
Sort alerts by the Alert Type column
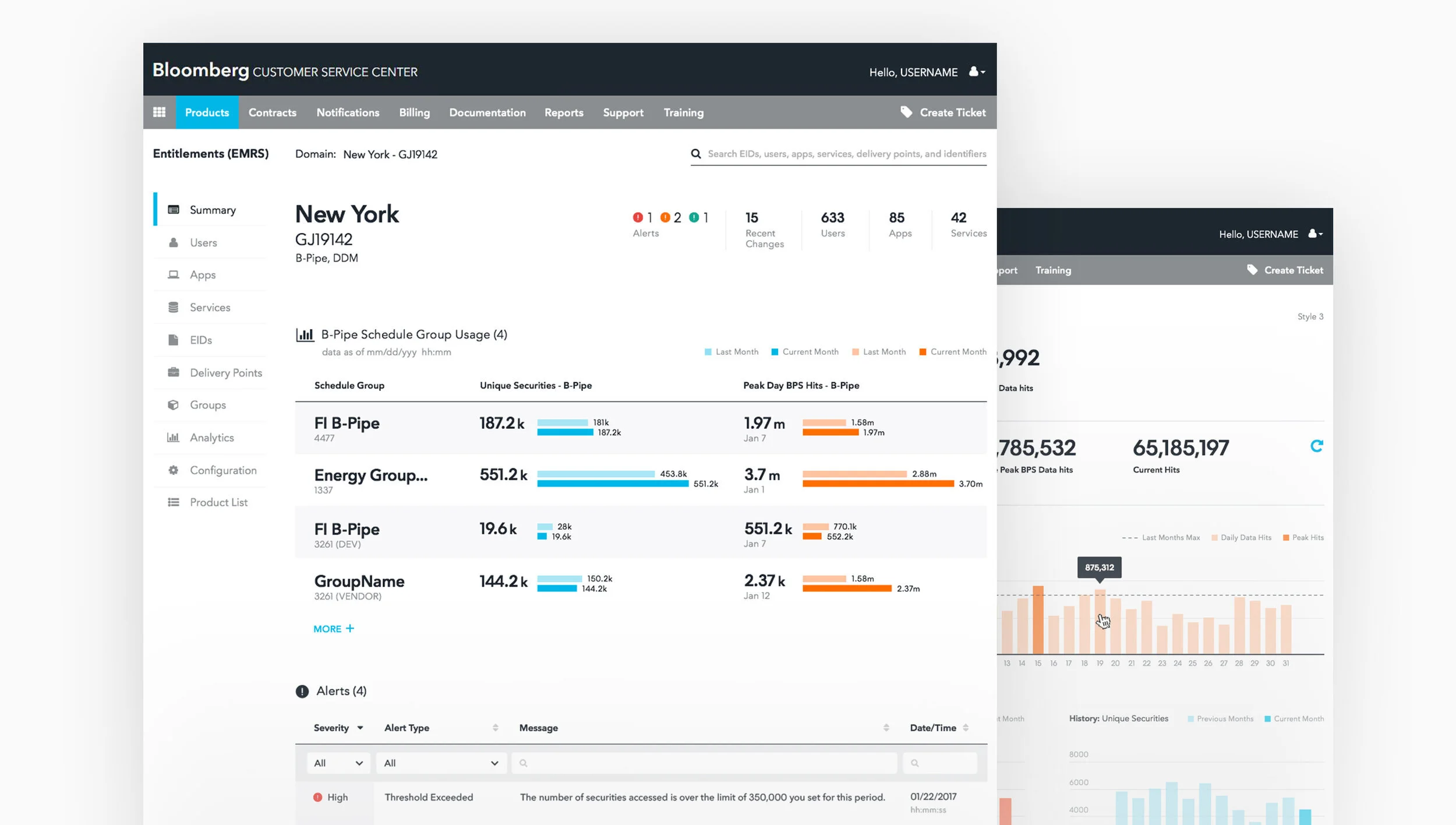[495, 728]
